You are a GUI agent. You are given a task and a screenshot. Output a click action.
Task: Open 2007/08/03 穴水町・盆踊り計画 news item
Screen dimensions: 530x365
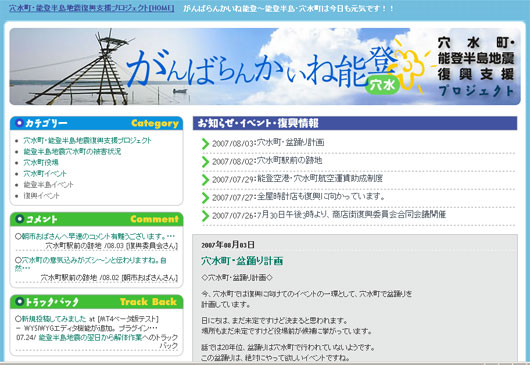(x=268, y=143)
